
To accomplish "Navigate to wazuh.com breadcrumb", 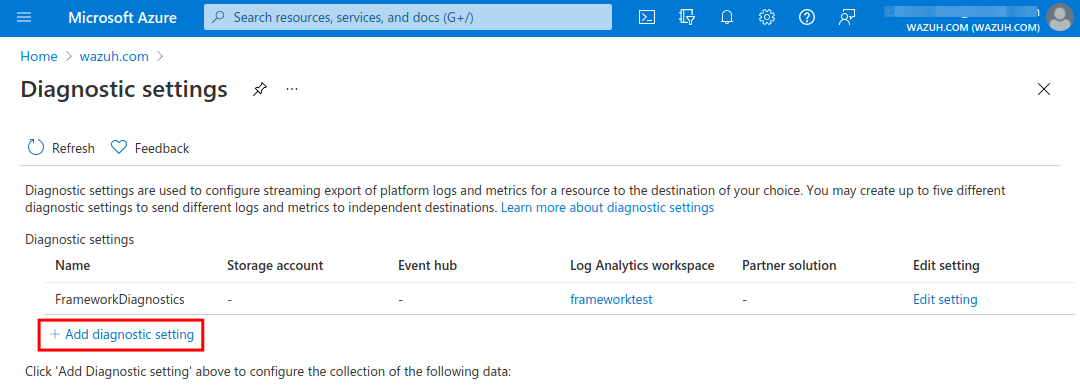I will point(114,56).
